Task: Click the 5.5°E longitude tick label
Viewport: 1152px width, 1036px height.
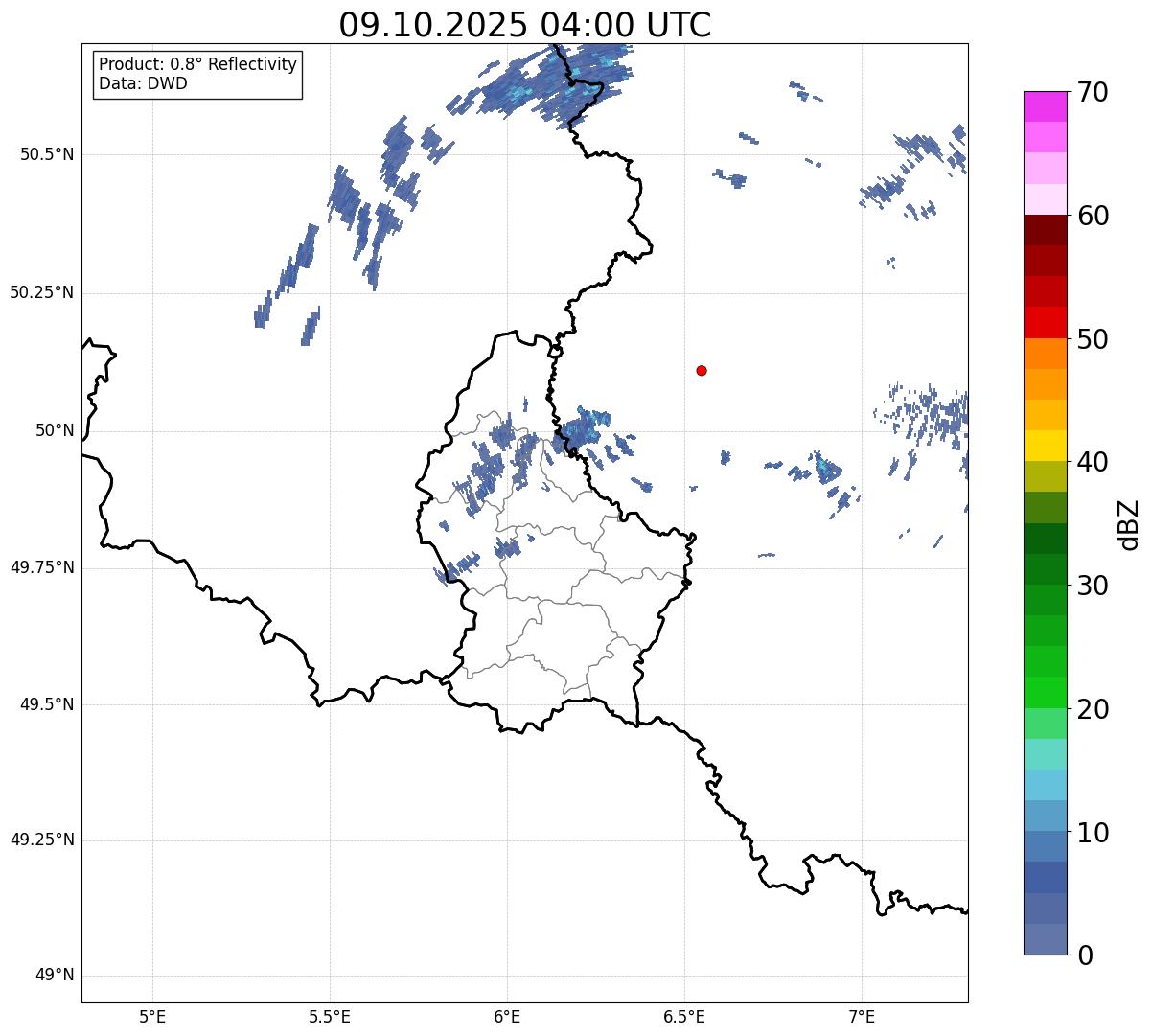Action: 330,1016
